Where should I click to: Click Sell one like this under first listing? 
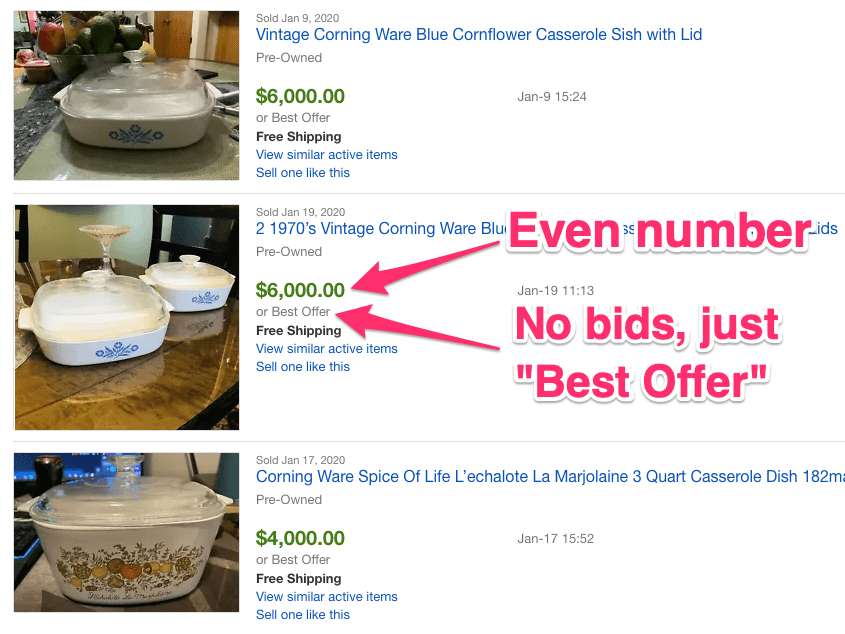[x=303, y=173]
